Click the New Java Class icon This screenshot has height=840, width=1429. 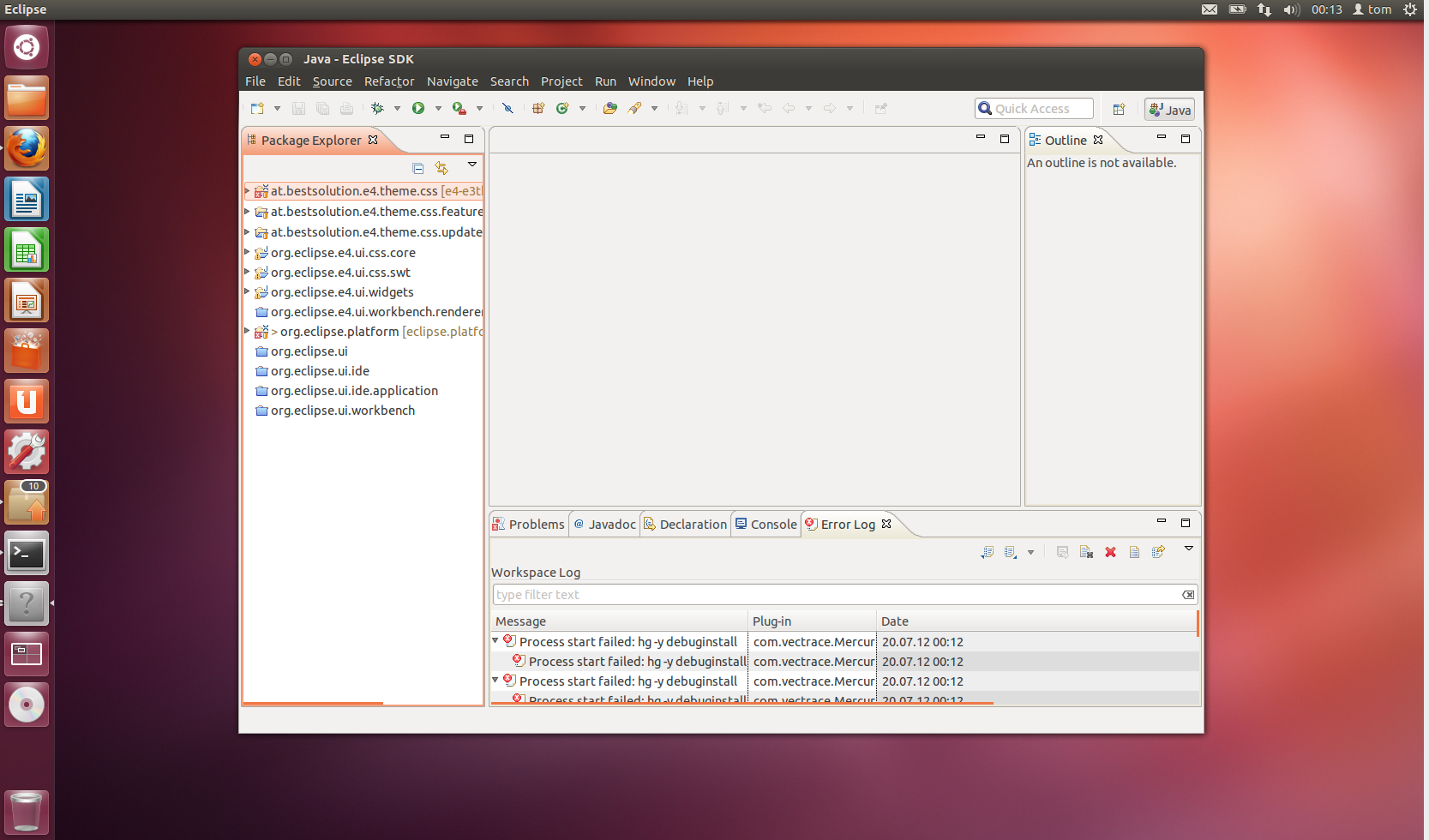click(562, 108)
